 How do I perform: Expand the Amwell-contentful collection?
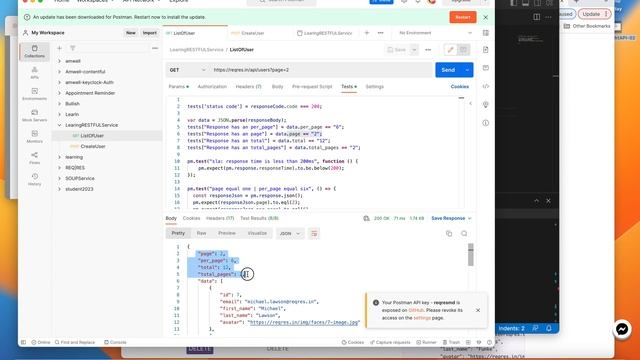60,71
